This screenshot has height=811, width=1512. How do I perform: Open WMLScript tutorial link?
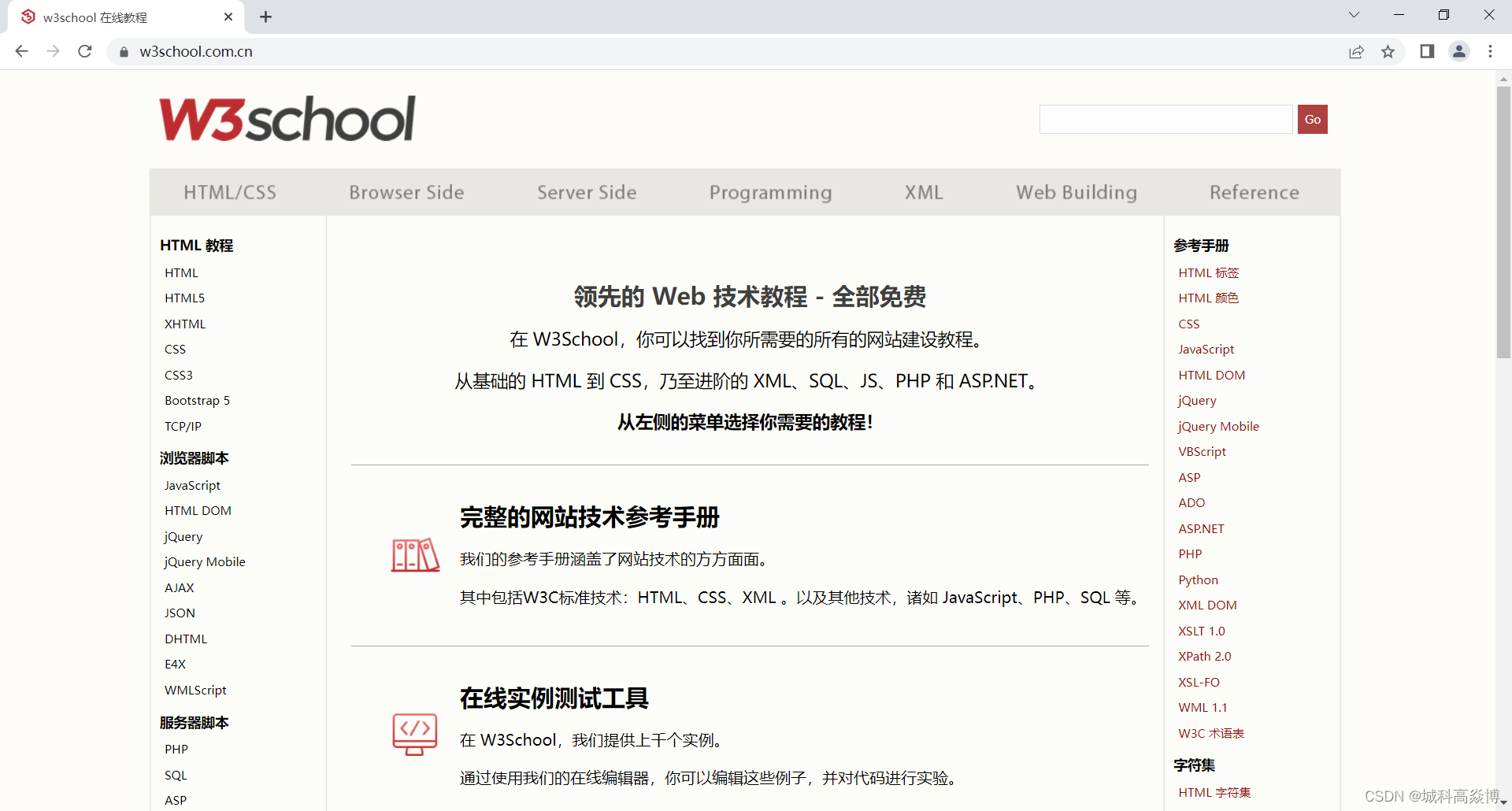coord(195,690)
